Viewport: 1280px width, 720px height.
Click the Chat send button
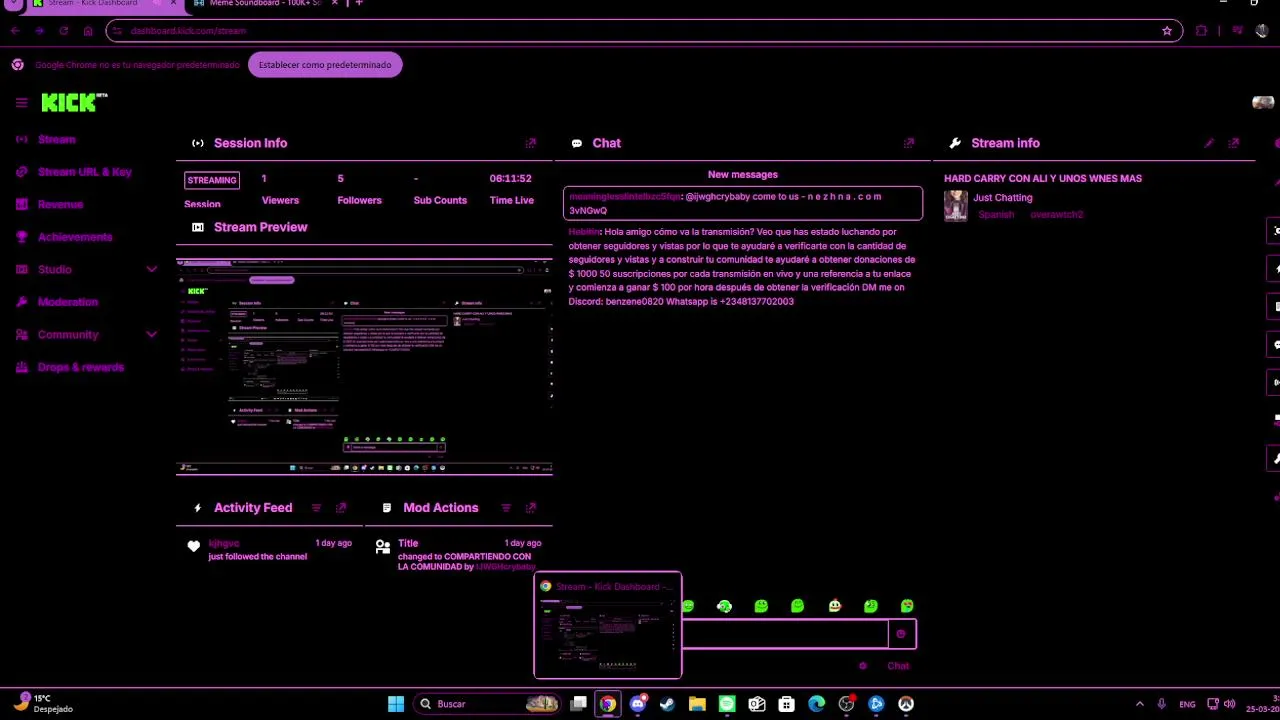(898, 666)
